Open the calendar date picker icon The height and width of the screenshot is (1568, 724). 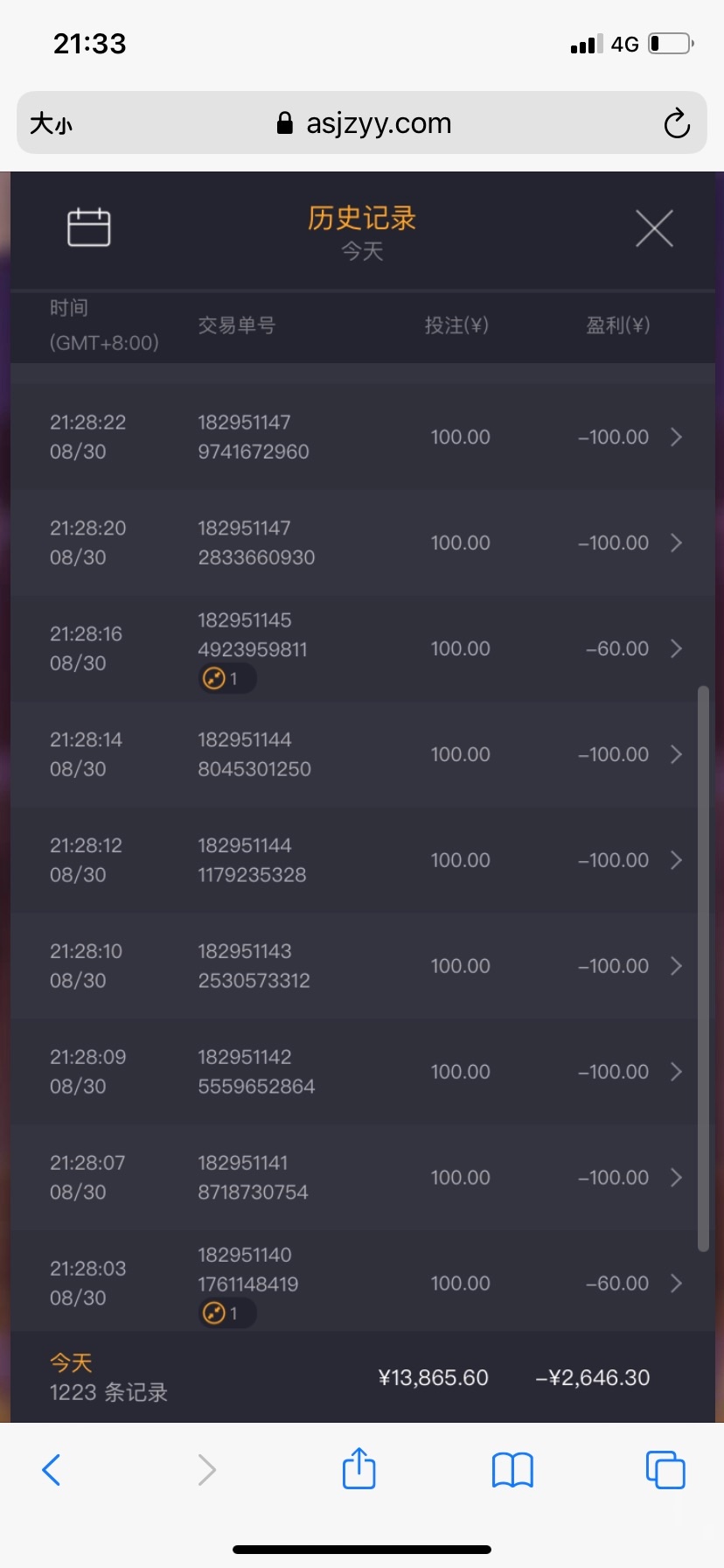[x=89, y=227]
